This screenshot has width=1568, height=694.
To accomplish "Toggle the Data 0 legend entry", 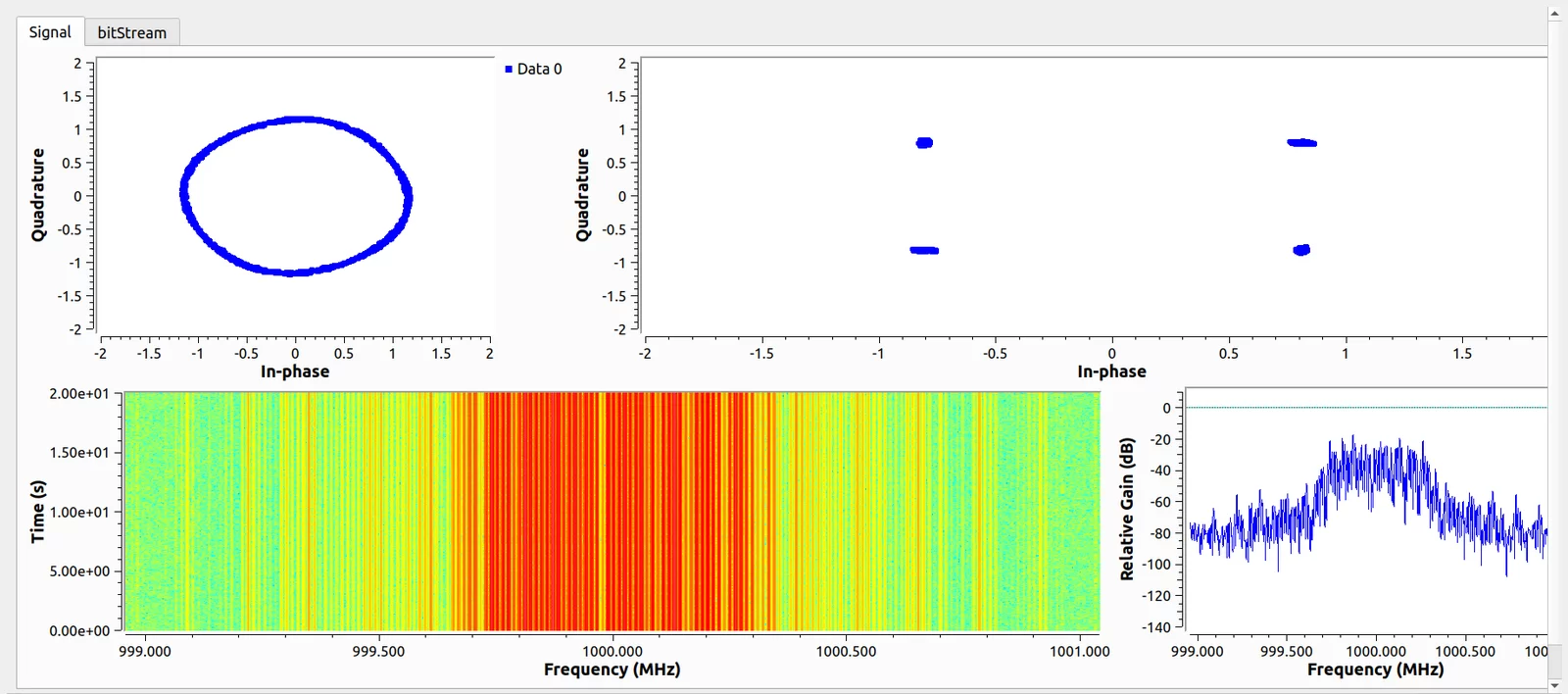I will click(533, 69).
